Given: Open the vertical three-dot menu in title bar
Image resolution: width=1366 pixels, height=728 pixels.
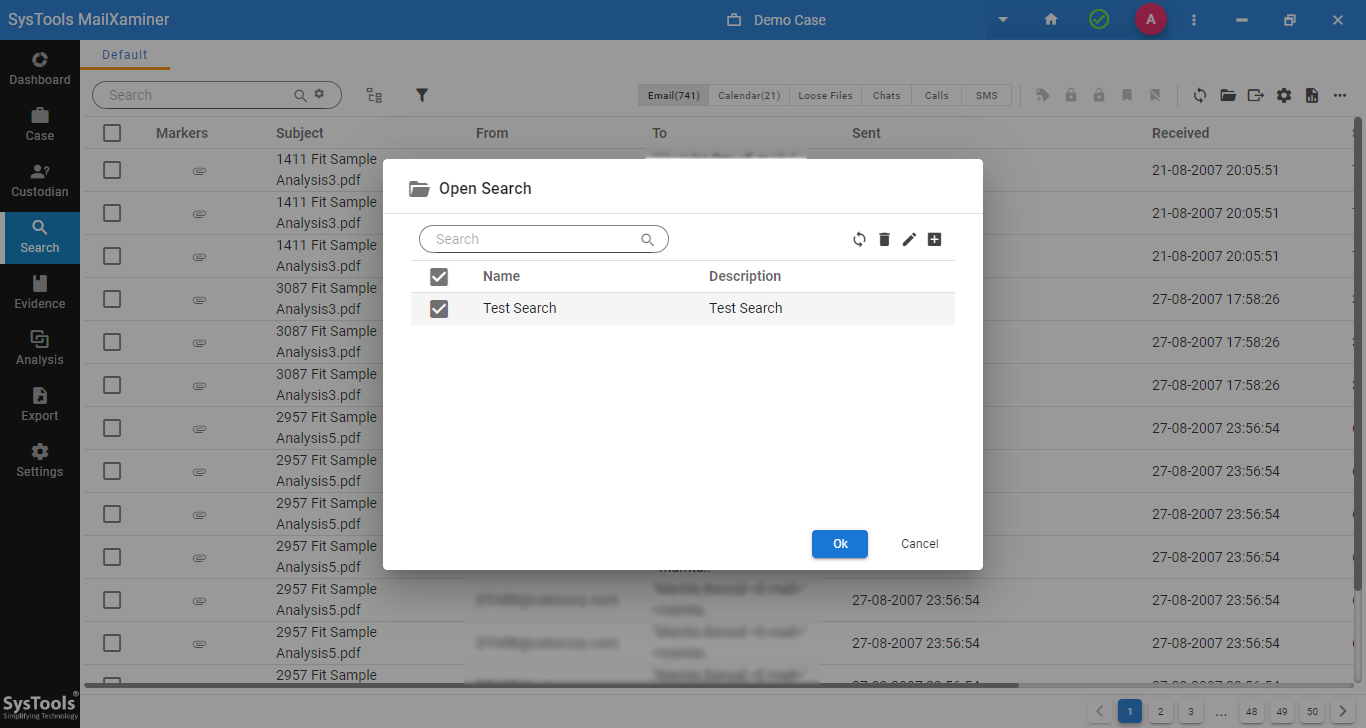Looking at the screenshot, I should [1194, 20].
